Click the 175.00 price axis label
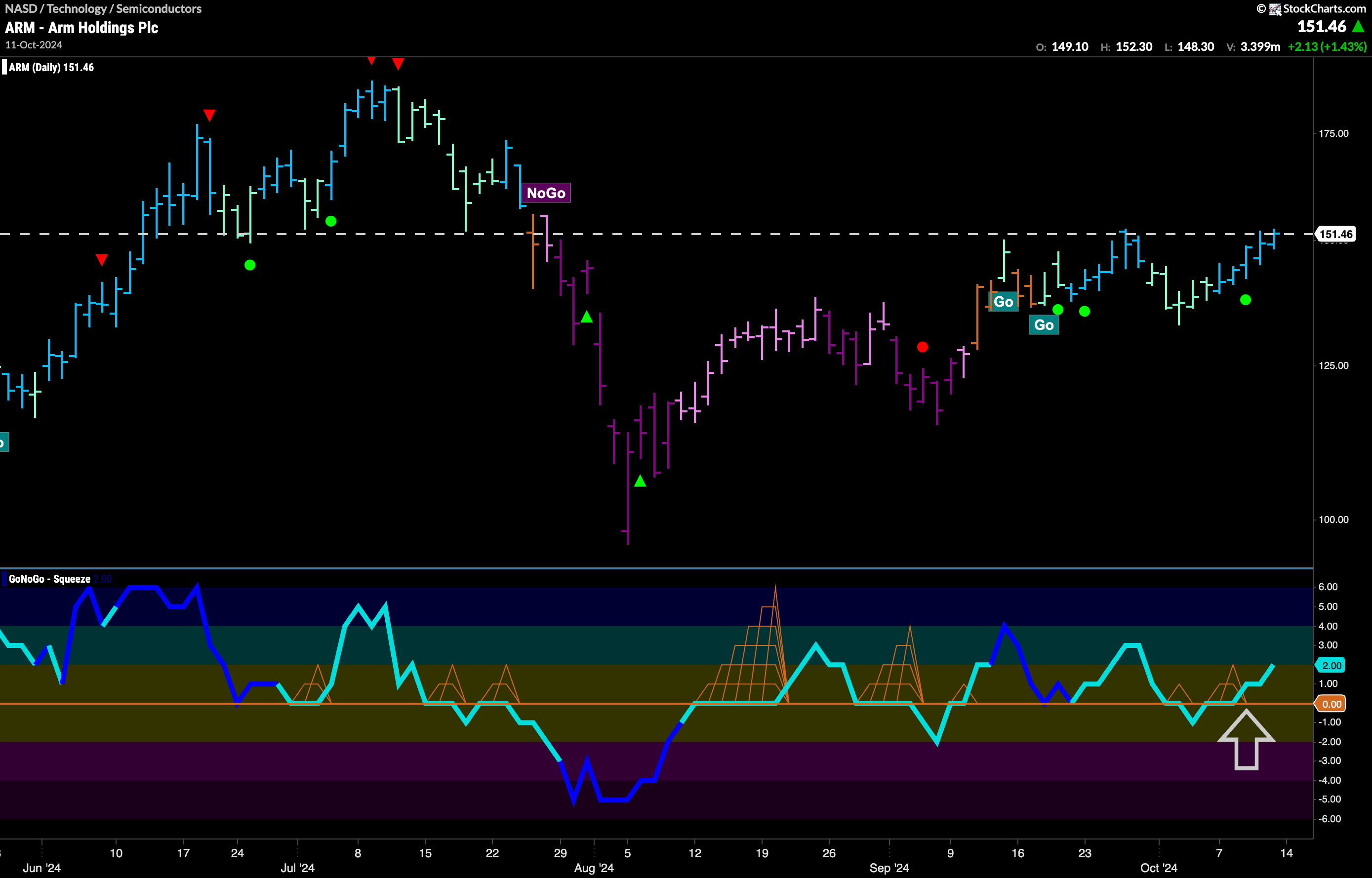1372x878 pixels. 1333,133
